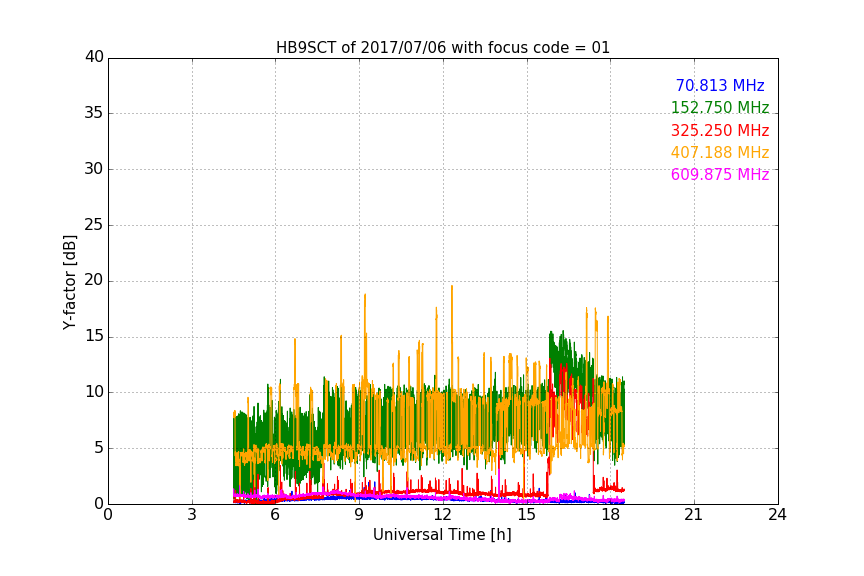Click the x-axis tick label 3

pos(192,515)
